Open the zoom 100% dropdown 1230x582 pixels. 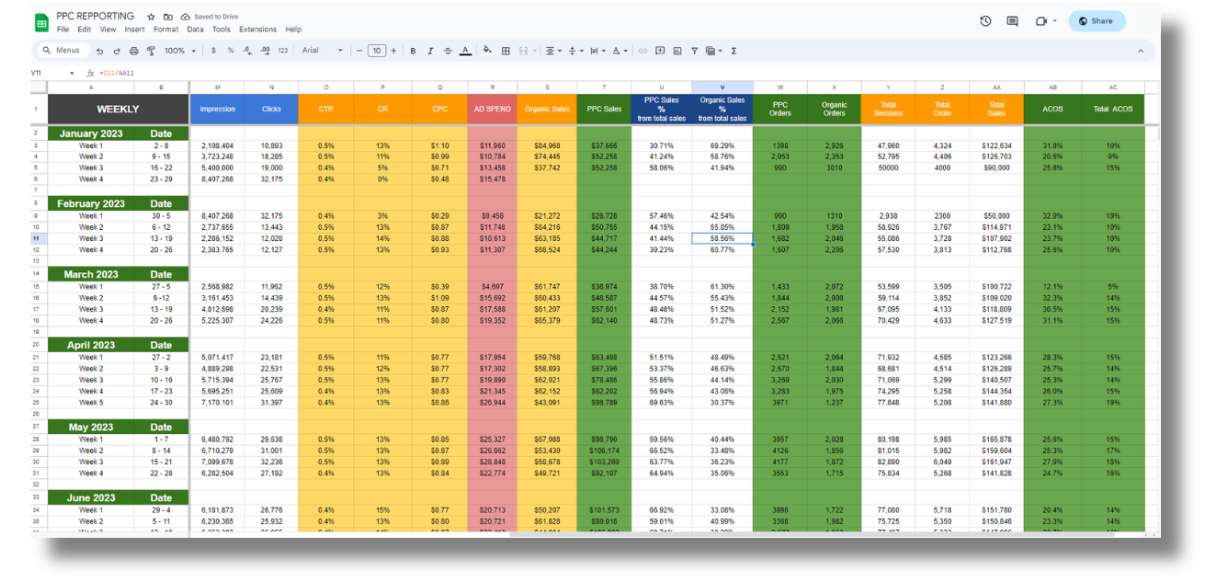[180, 51]
